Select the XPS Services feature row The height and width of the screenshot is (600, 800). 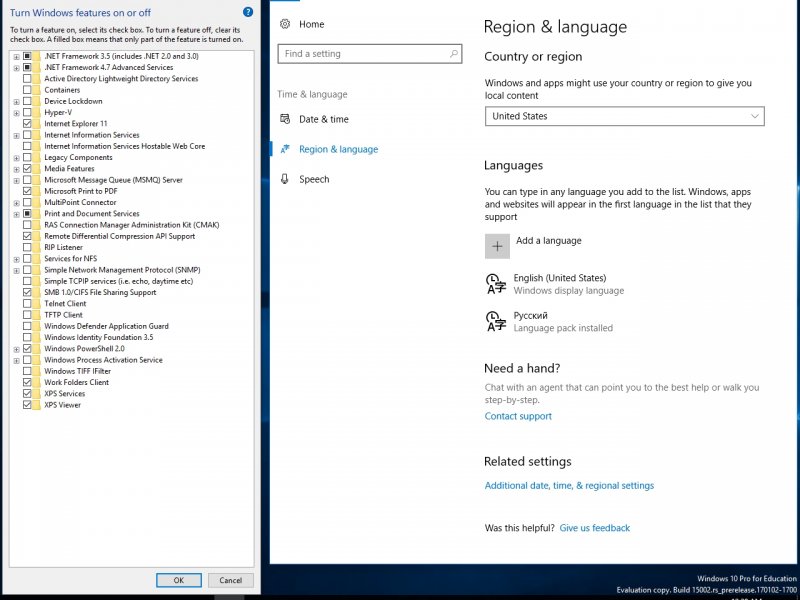[x=64, y=393]
